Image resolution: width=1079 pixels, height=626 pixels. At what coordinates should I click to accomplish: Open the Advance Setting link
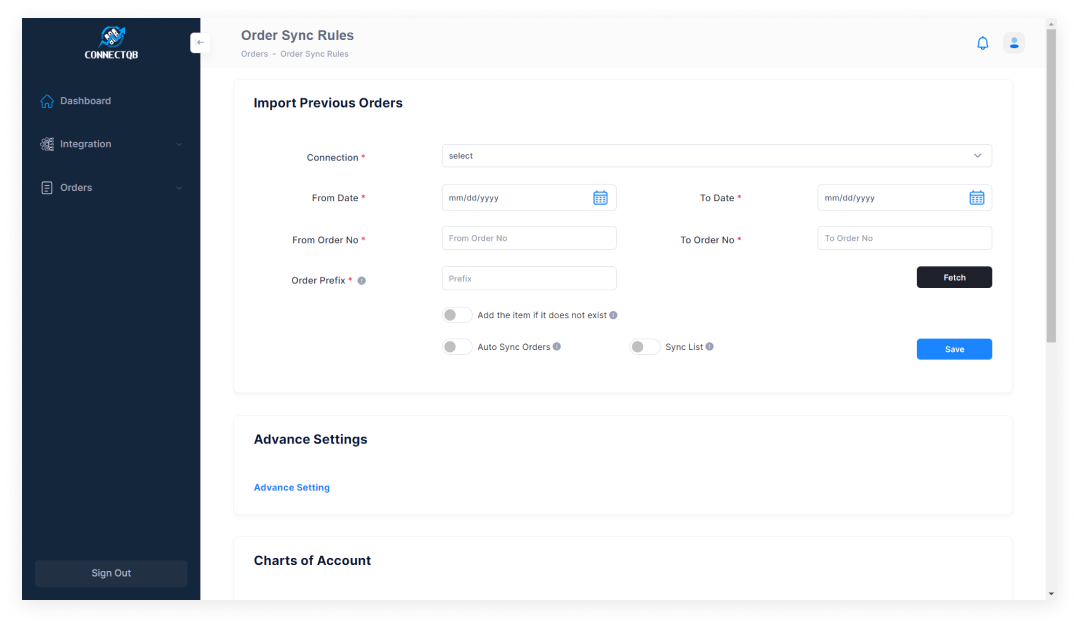[x=292, y=488]
